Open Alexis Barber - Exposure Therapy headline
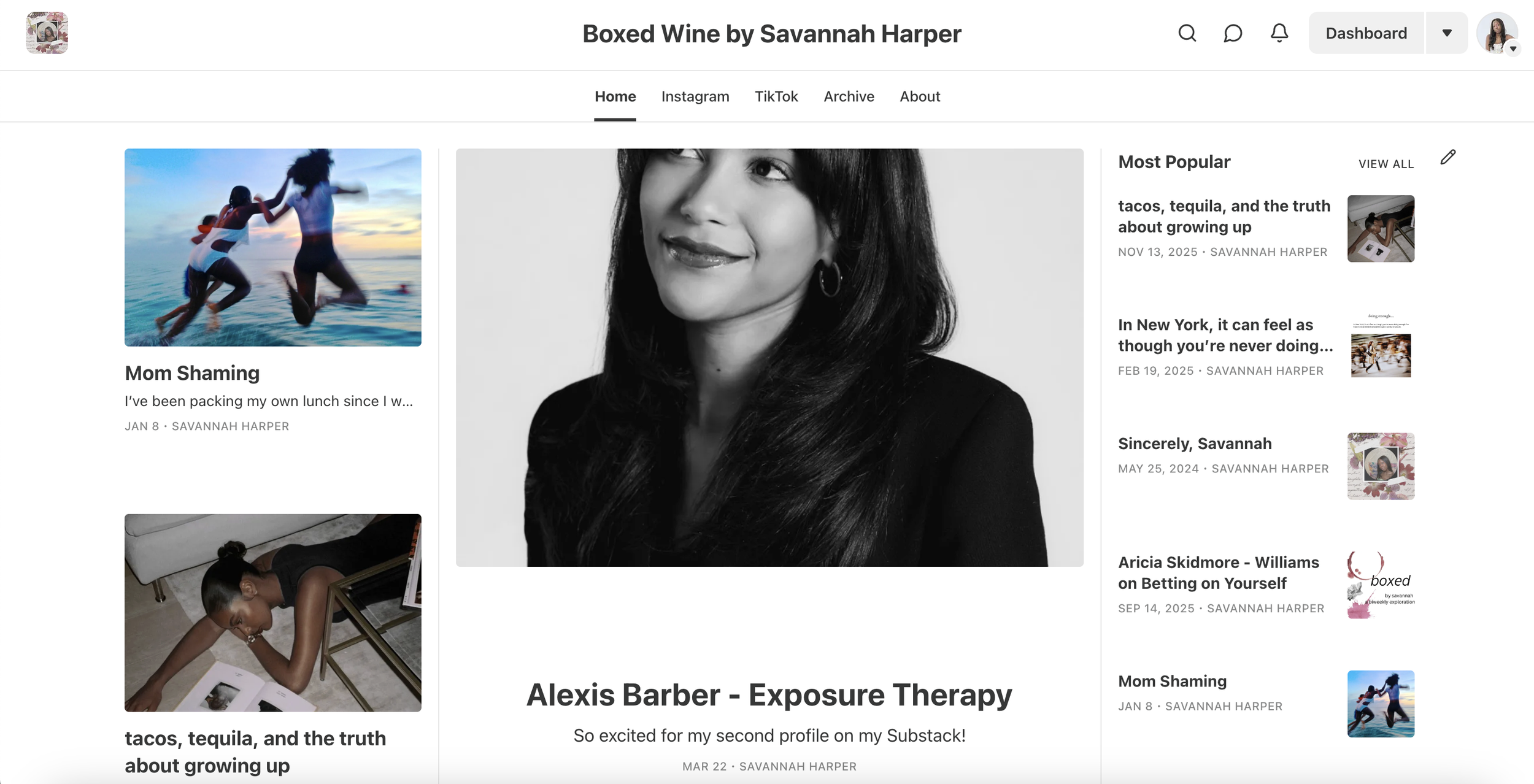The height and width of the screenshot is (784, 1534). (x=769, y=694)
